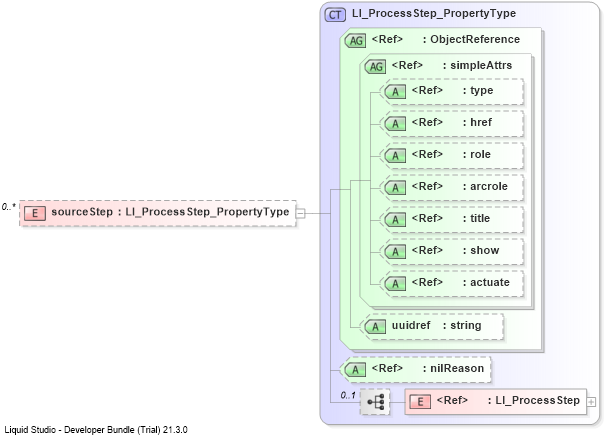Viewport: 604px width, 435px height.
Task: Select the LI_ProcessStep_PropertyType complex type title
Action: [434, 13]
